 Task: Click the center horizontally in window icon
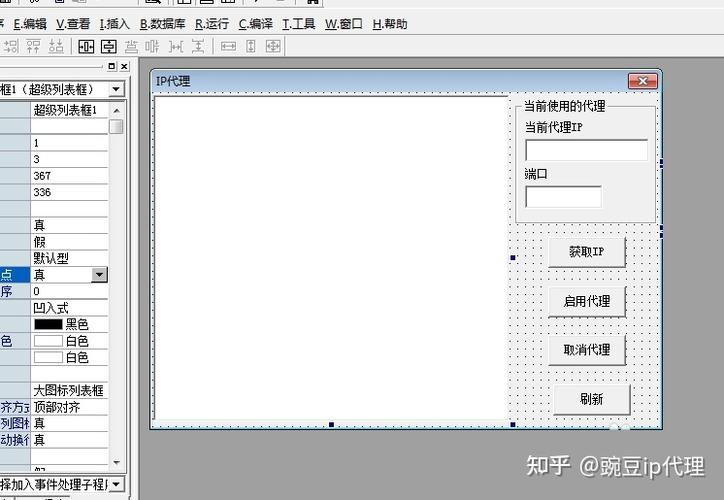point(86,46)
